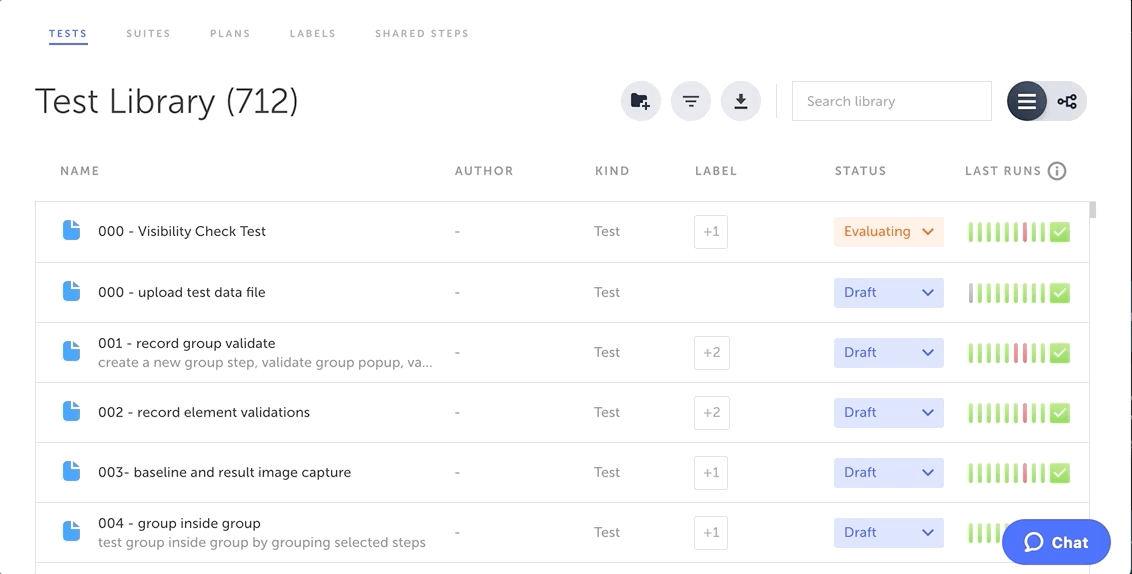Open the Evaluating status dropdown
Viewport: 1132px width, 574px height.
(x=888, y=232)
